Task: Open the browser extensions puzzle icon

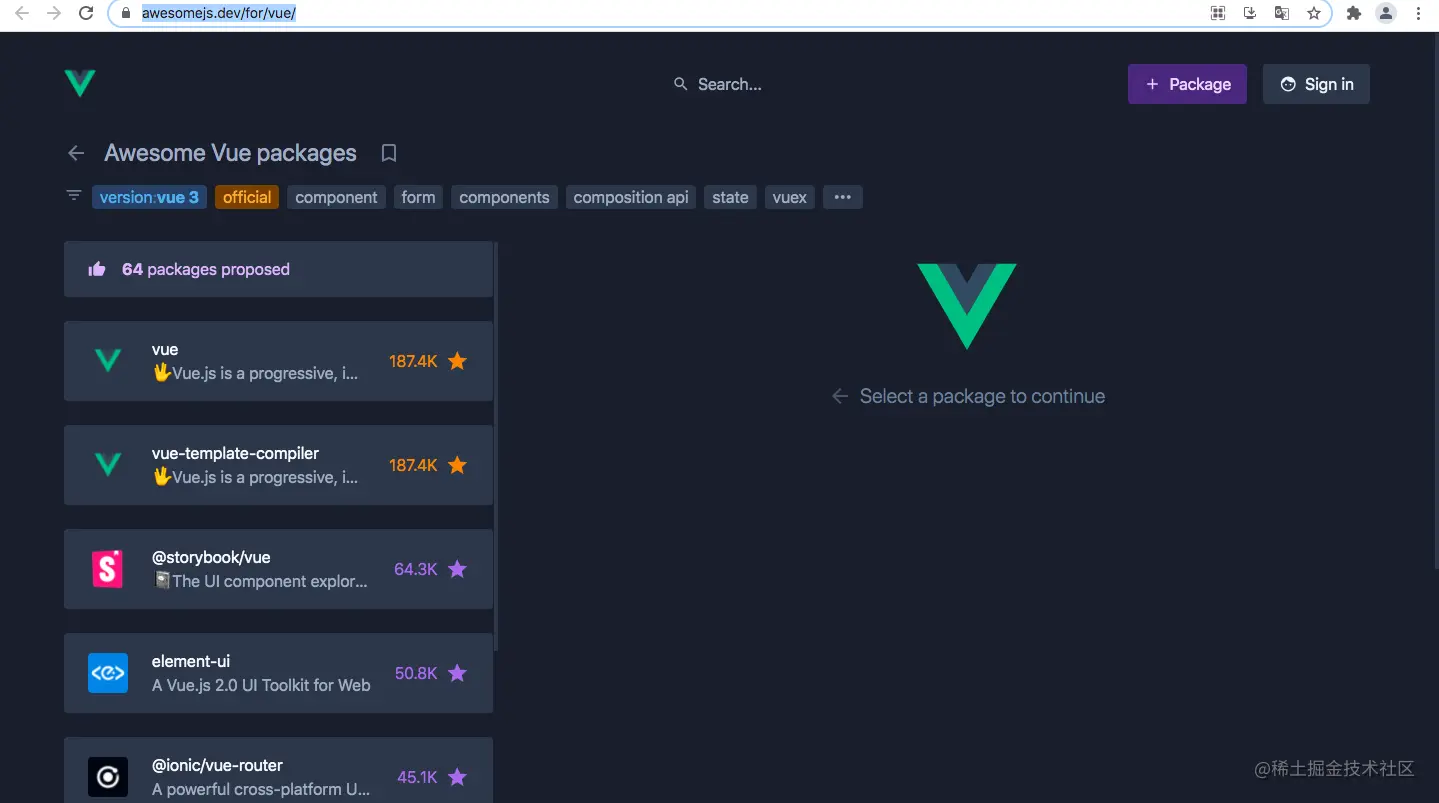Action: pyautogui.click(x=1354, y=13)
